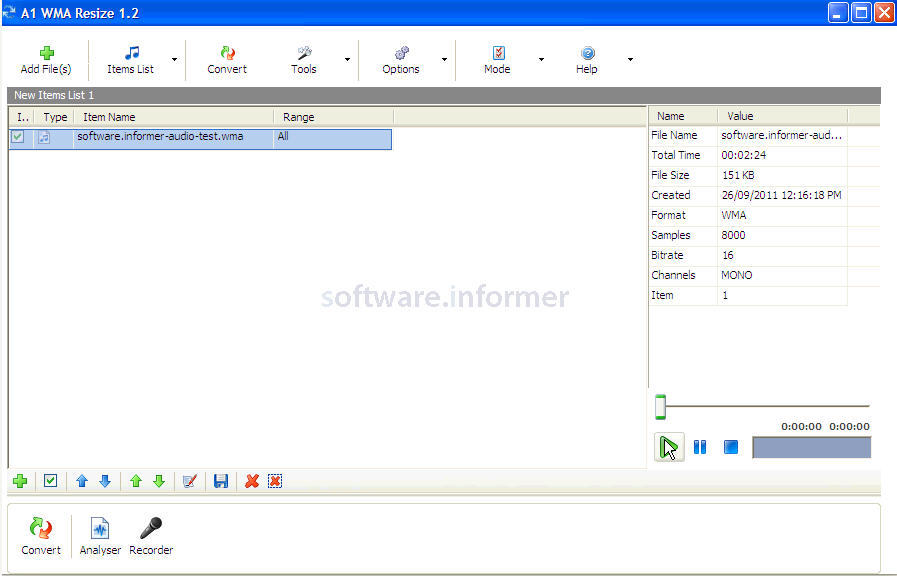
Task: Click the Value column header in properties
Action: pos(782,116)
